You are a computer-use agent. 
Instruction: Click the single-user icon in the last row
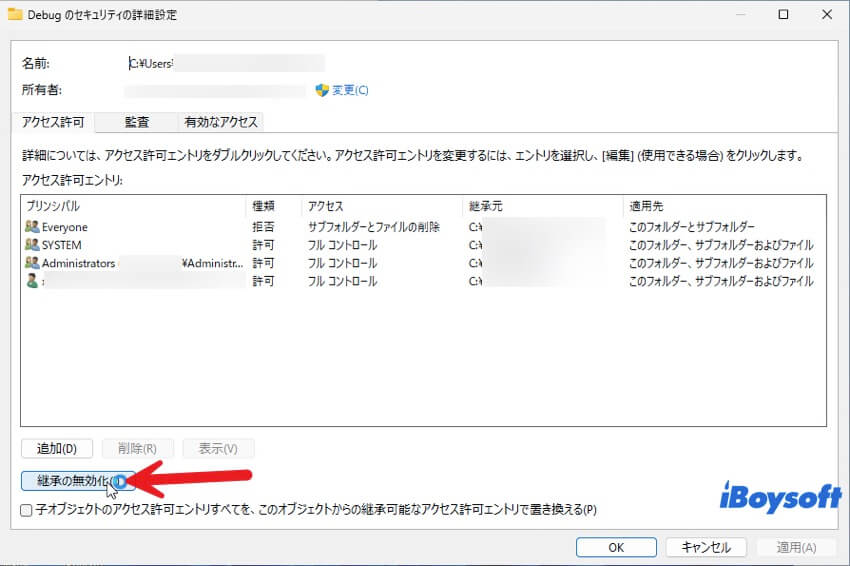32,281
